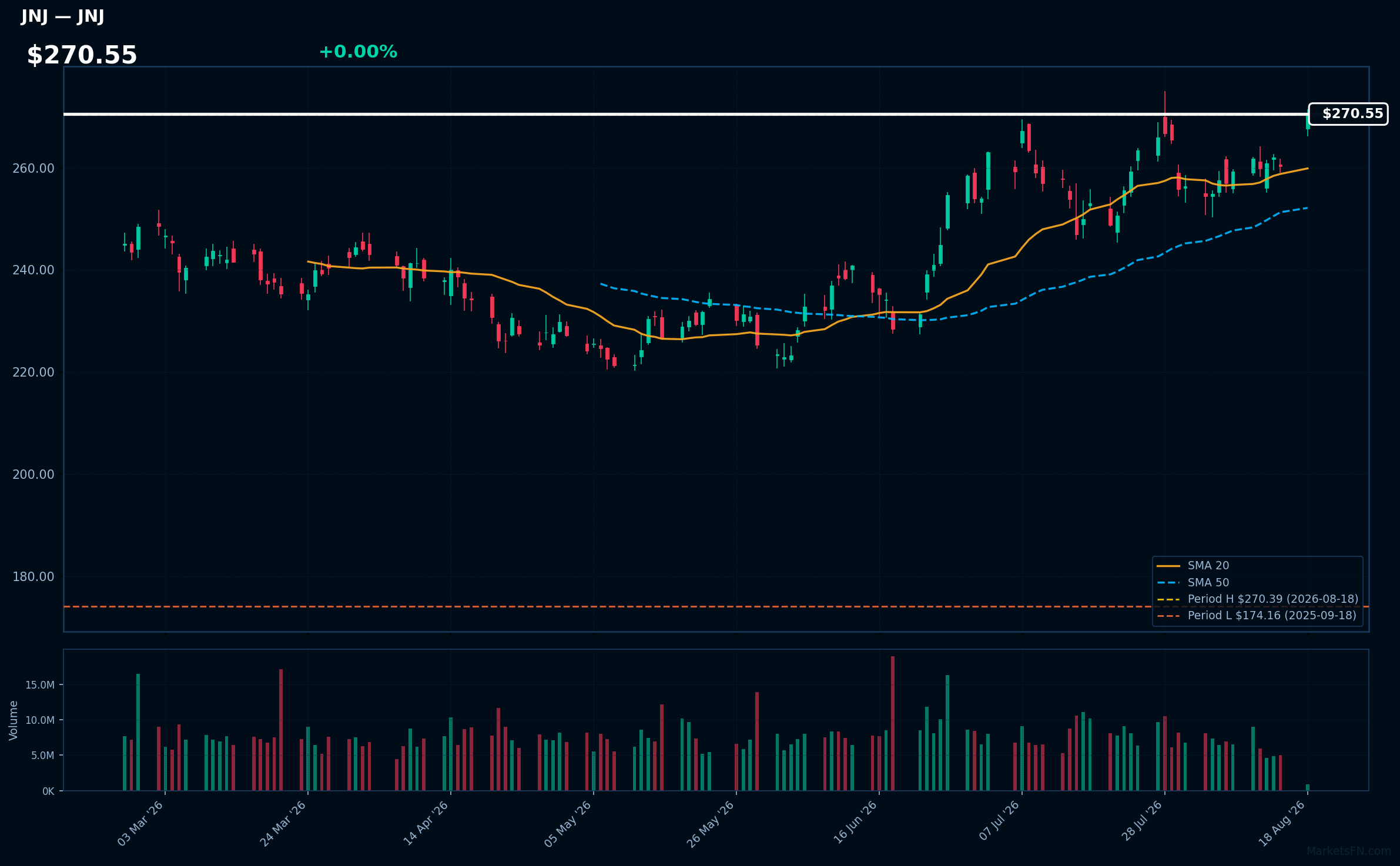Click the JNJ — JNJ chart title

[x=62, y=16]
